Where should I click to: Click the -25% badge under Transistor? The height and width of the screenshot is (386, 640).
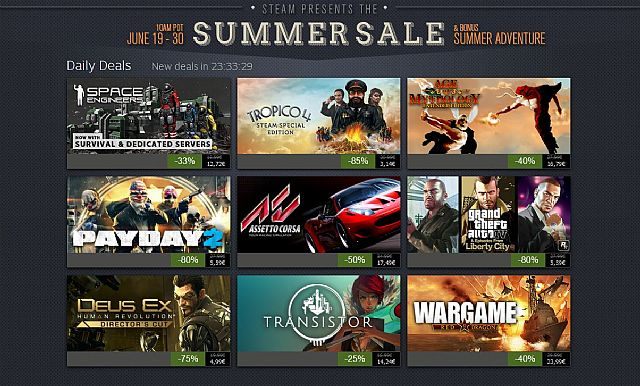point(354,359)
